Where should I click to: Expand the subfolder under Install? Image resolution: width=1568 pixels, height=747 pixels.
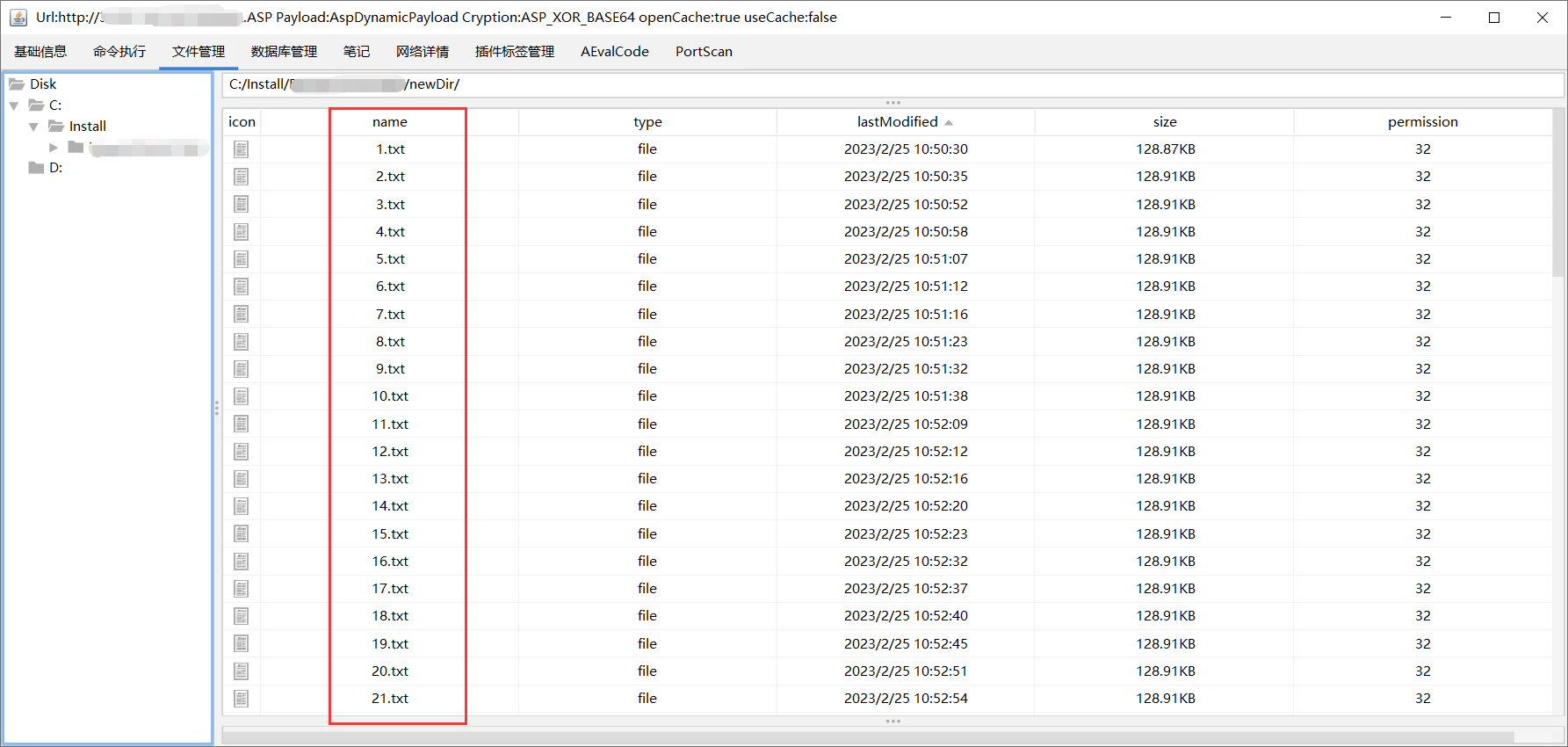click(x=54, y=148)
